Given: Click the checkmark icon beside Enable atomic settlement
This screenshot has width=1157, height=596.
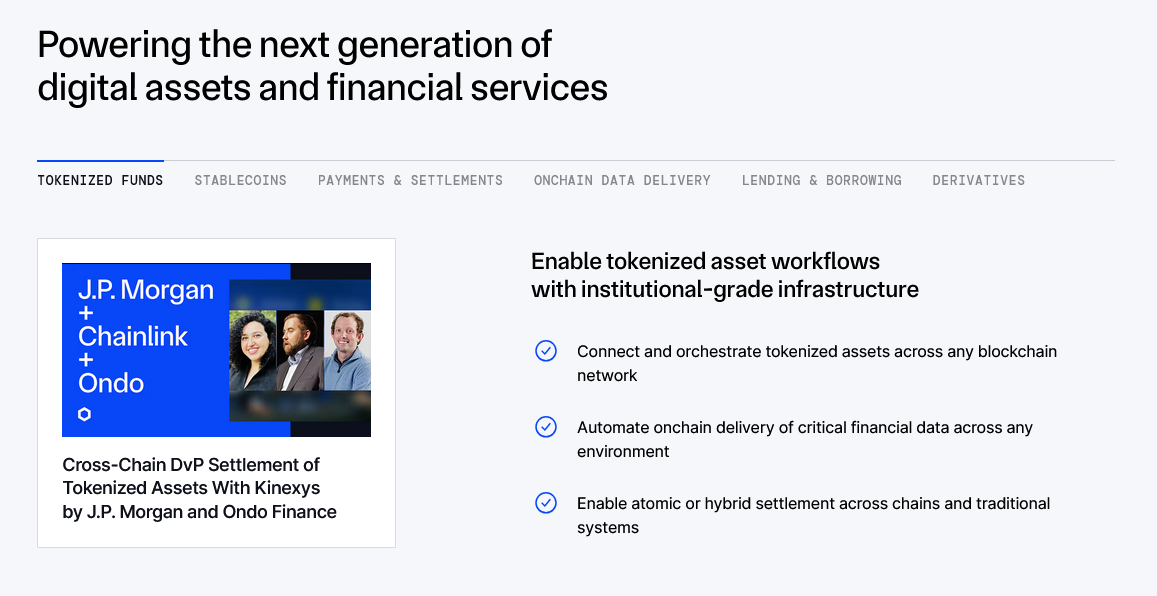Looking at the screenshot, I should pos(546,502).
